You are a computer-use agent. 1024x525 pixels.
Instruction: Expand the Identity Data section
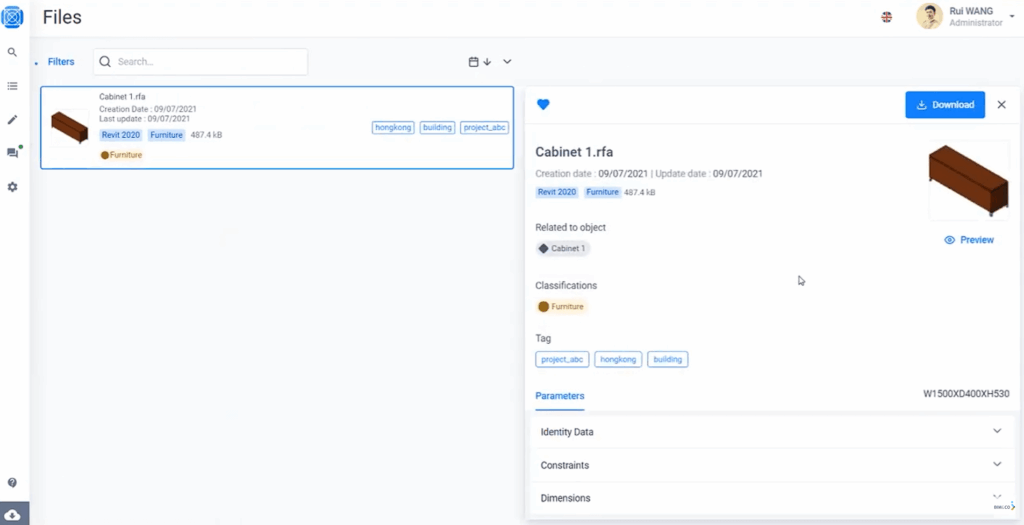tap(772, 432)
